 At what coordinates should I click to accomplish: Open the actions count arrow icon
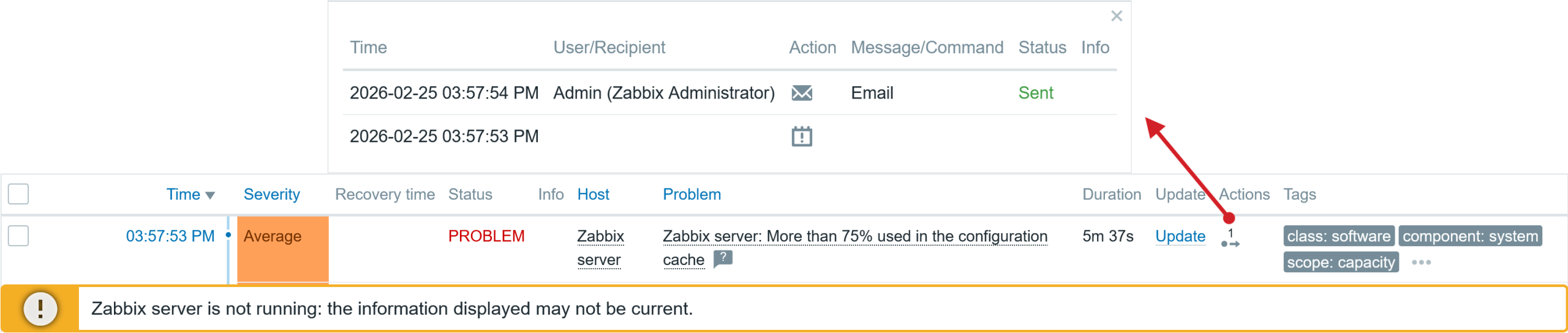coord(1230,239)
